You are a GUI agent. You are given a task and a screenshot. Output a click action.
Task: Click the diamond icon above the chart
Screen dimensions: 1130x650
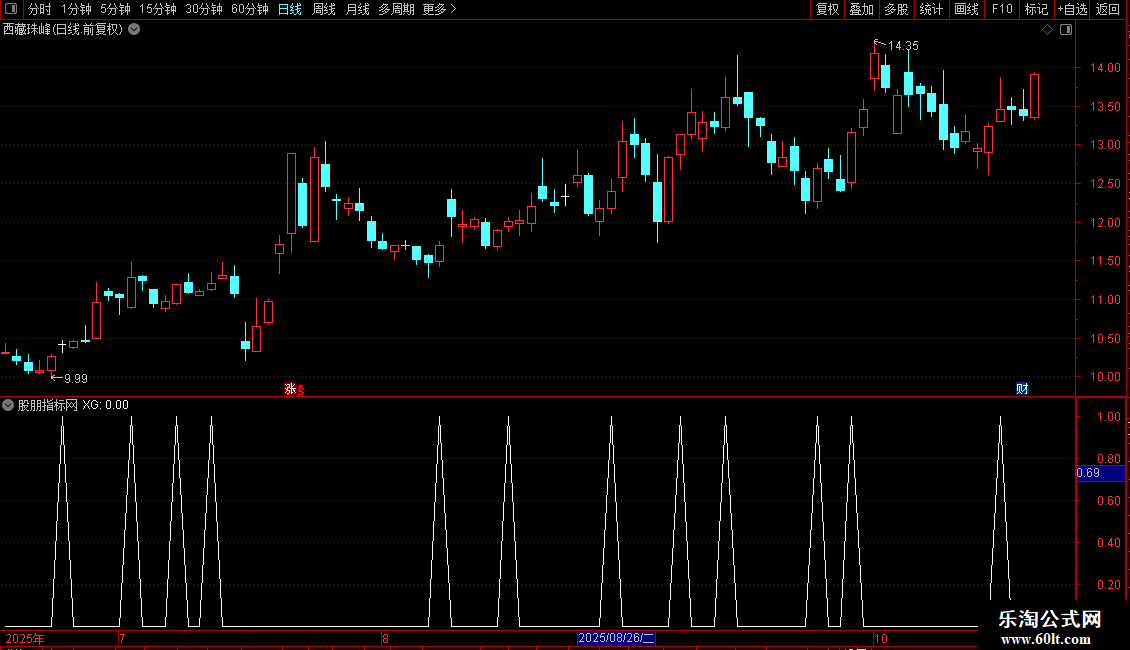[1048, 30]
